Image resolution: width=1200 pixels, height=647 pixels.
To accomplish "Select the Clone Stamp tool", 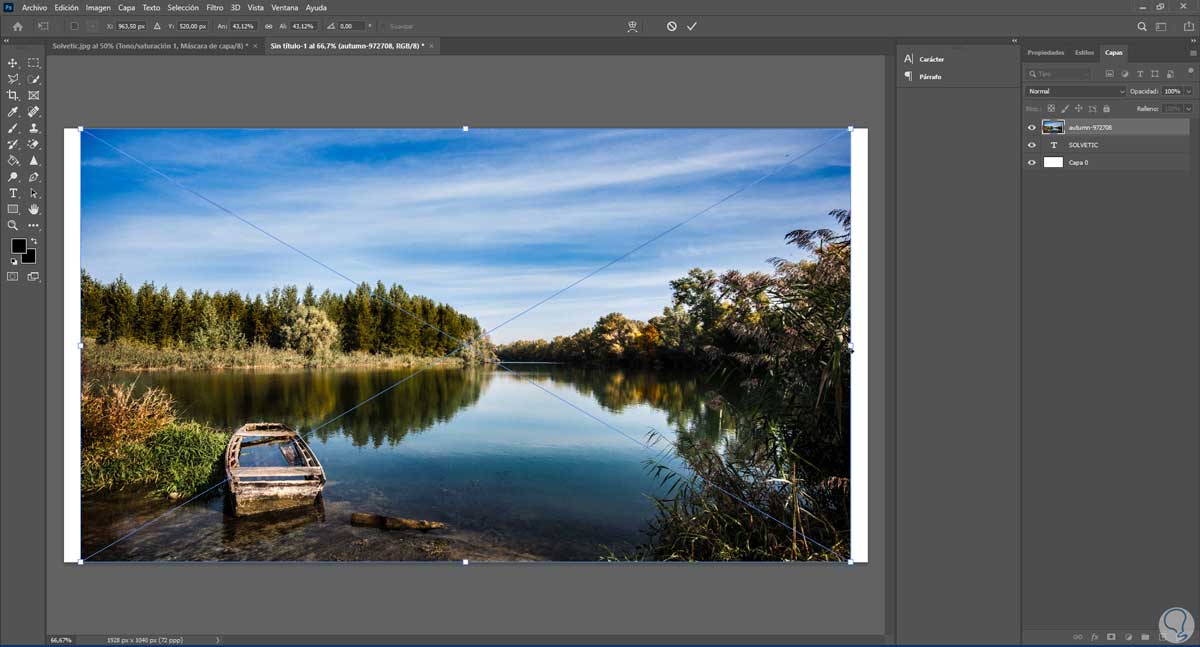I will pos(34,128).
